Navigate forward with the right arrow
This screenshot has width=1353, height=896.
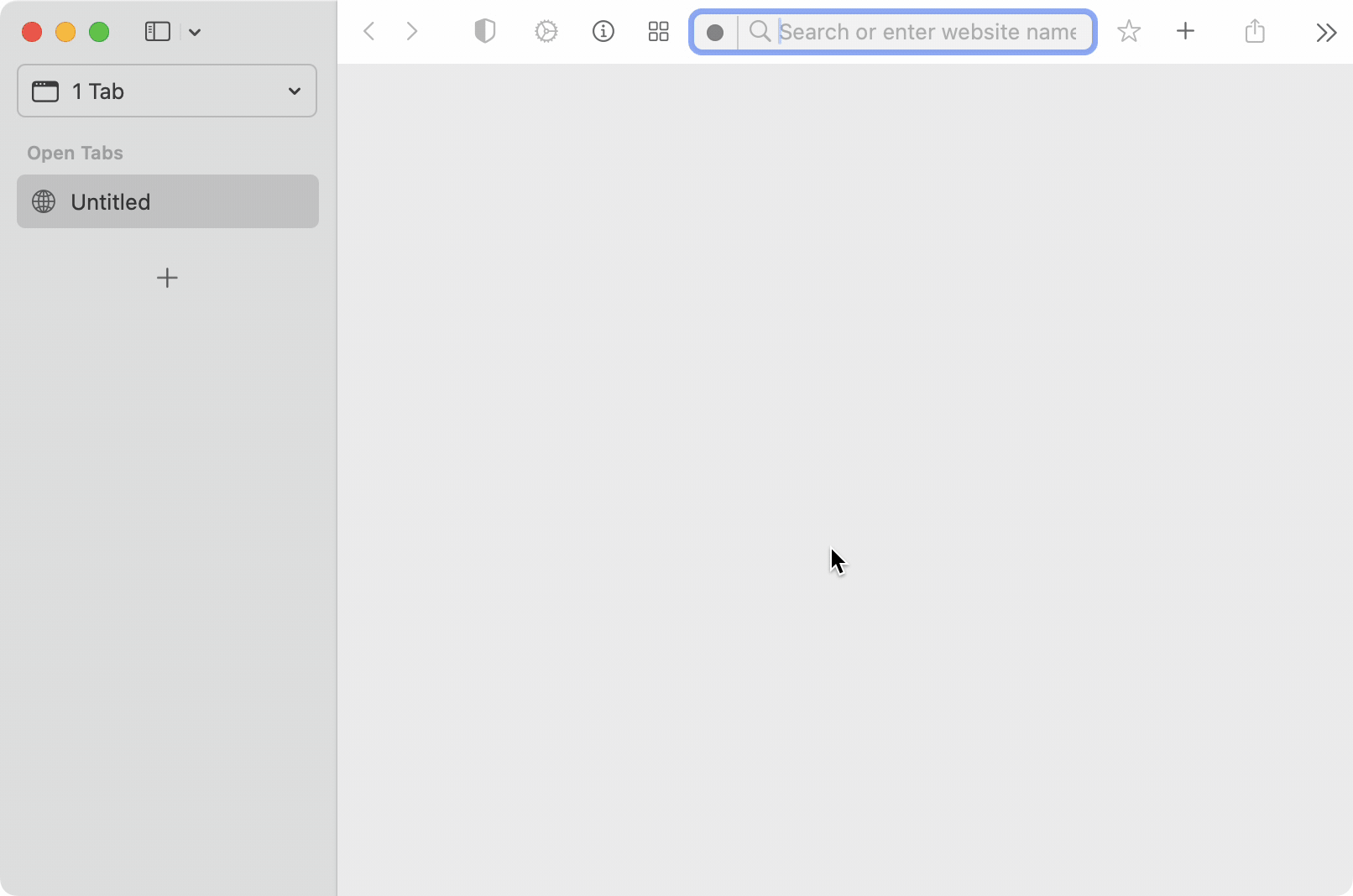(412, 31)
